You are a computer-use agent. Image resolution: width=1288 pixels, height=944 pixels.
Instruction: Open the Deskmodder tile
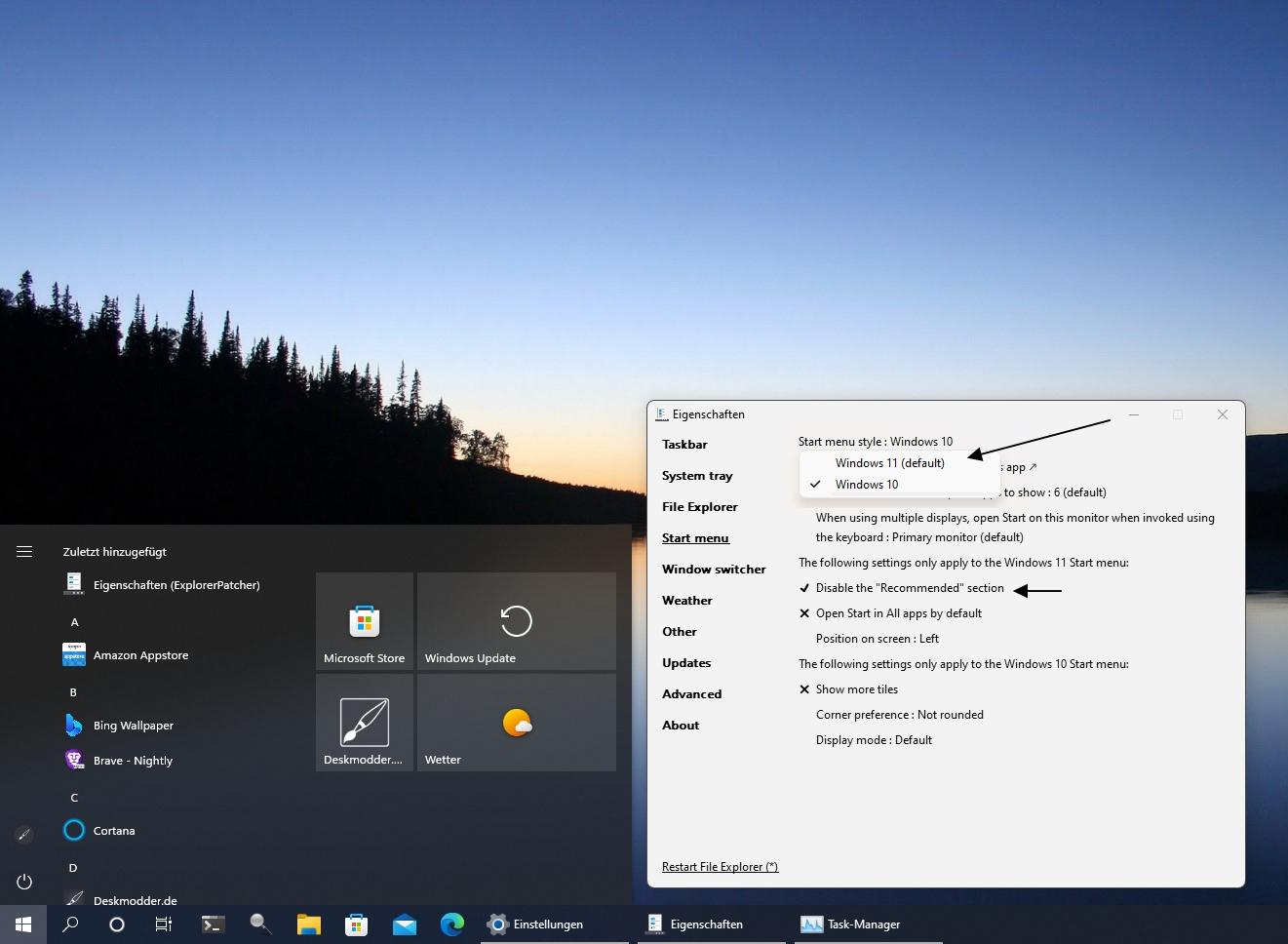point(365,723)
